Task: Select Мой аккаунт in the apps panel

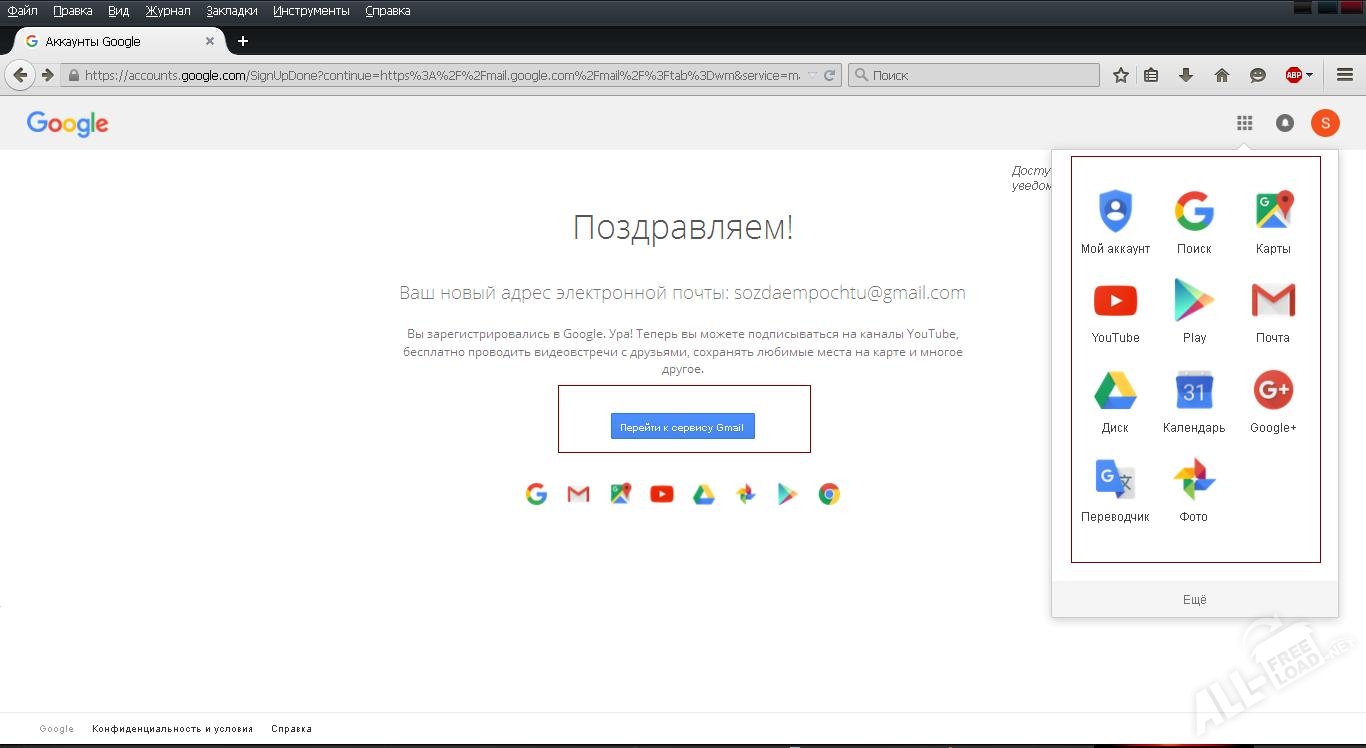Action: point(1115,210)
